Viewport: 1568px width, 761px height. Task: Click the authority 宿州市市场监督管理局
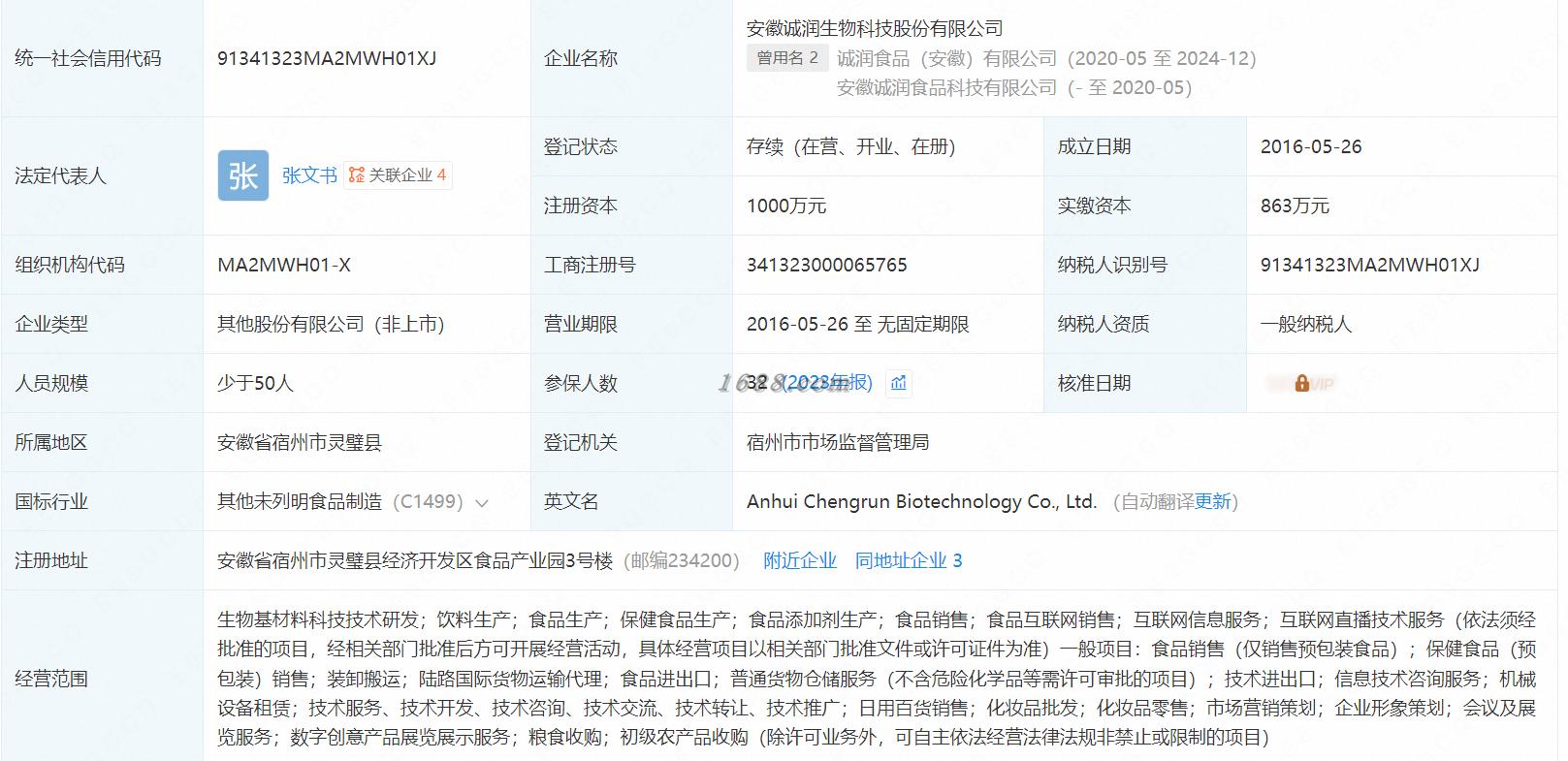tap(838, 442)
